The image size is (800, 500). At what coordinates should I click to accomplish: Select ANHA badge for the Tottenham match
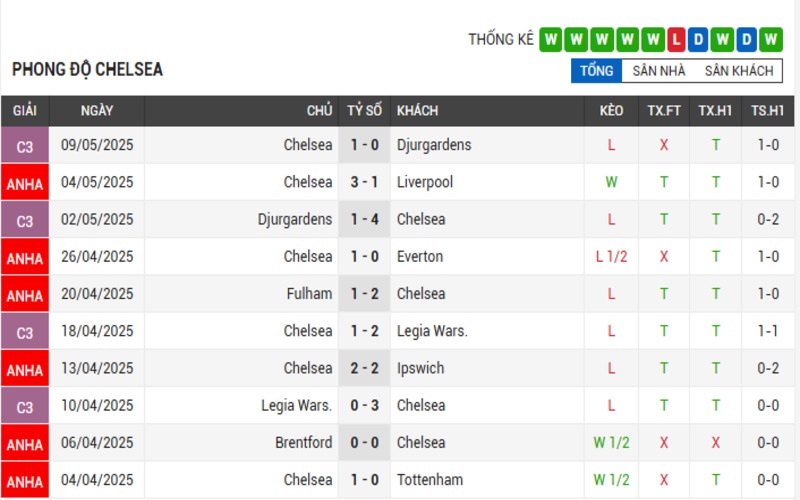(25, 481)
